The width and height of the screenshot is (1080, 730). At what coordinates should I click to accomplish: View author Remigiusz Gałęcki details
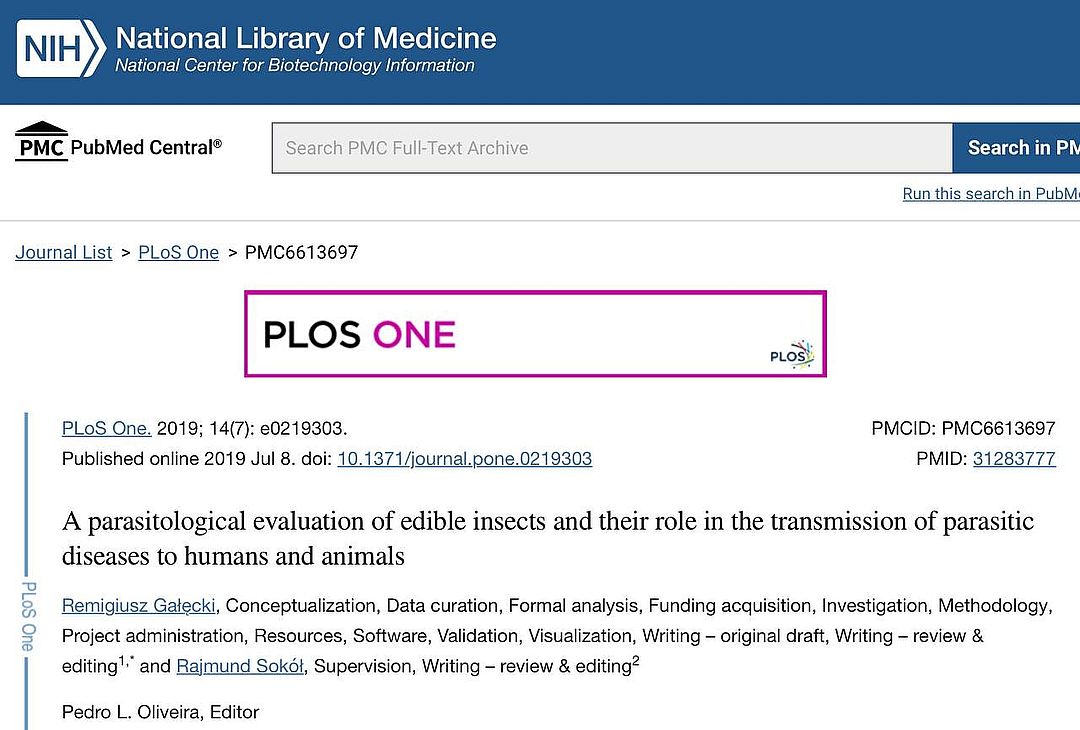point(140,605)
